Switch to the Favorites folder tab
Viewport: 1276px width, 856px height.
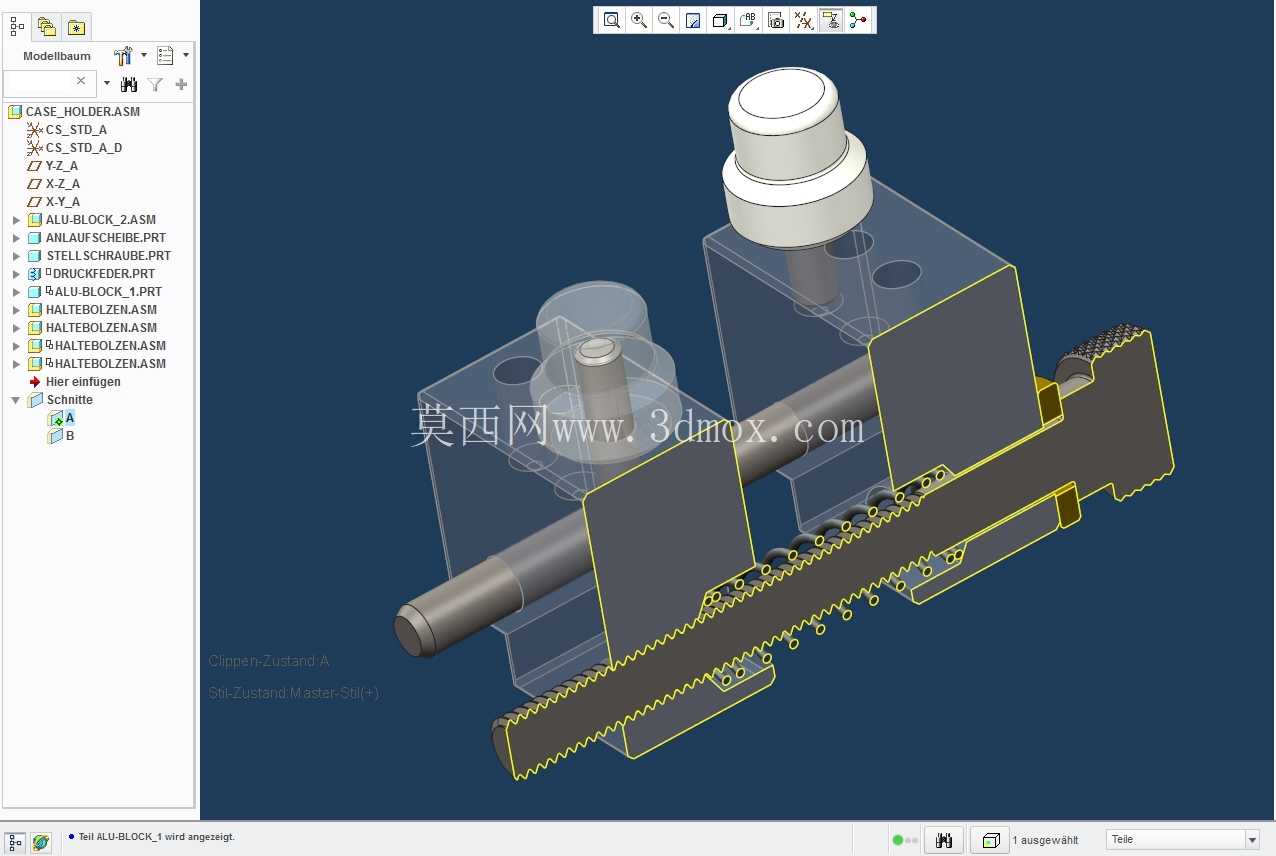click(76, 27)
